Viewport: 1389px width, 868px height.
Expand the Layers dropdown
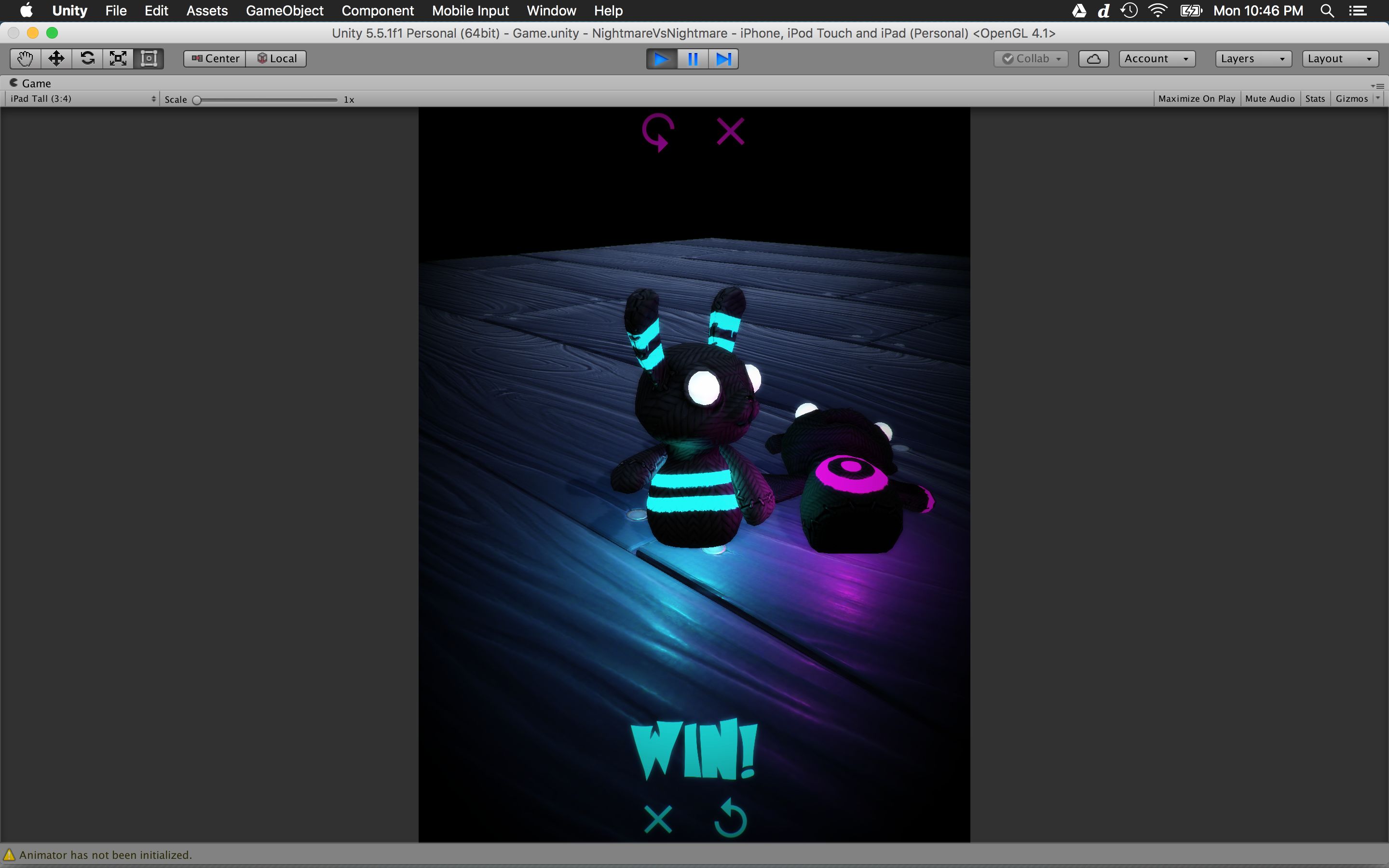[x=1253, y=58]
